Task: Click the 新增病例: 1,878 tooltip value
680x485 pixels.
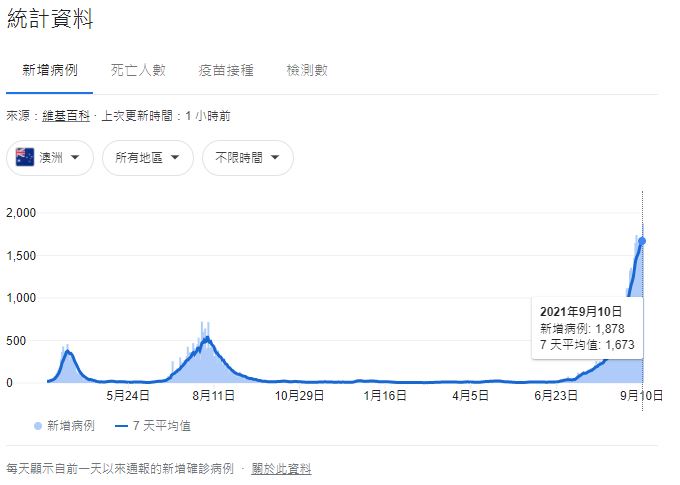Action: [x=582, y=328]
